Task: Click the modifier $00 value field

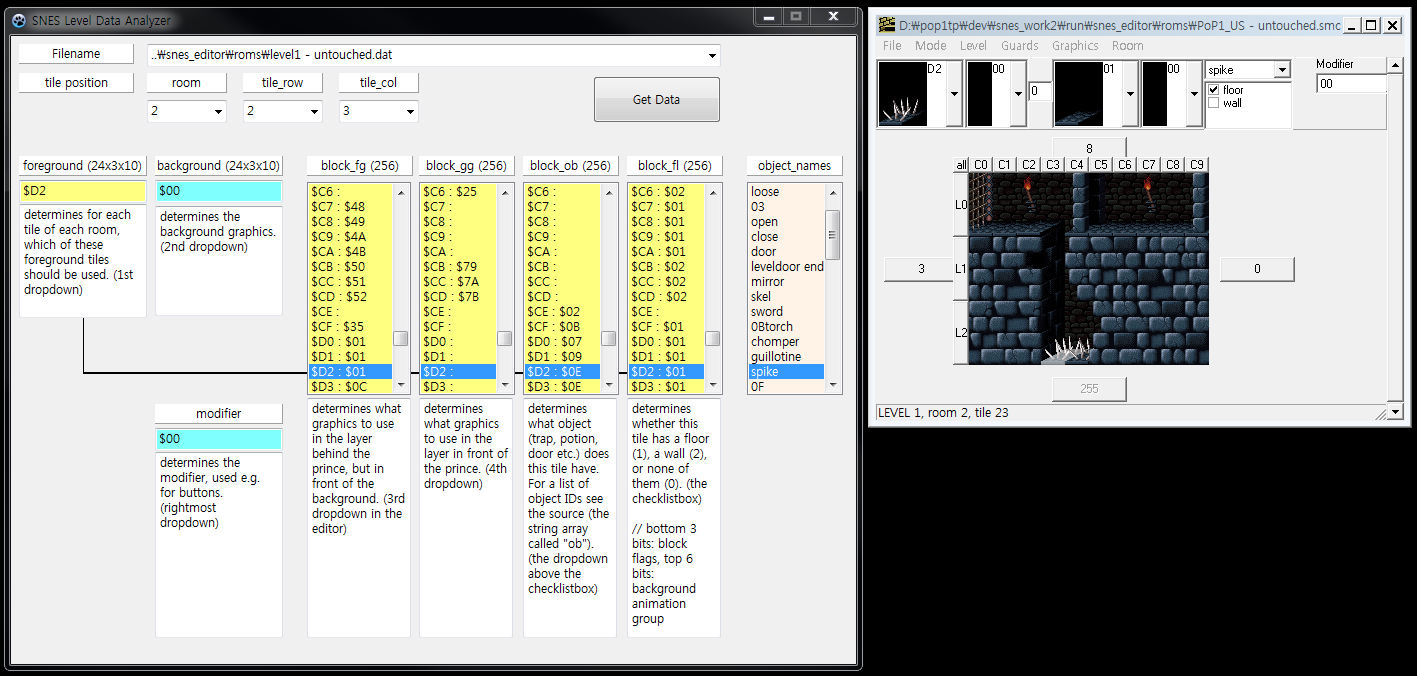Action: 219,438
